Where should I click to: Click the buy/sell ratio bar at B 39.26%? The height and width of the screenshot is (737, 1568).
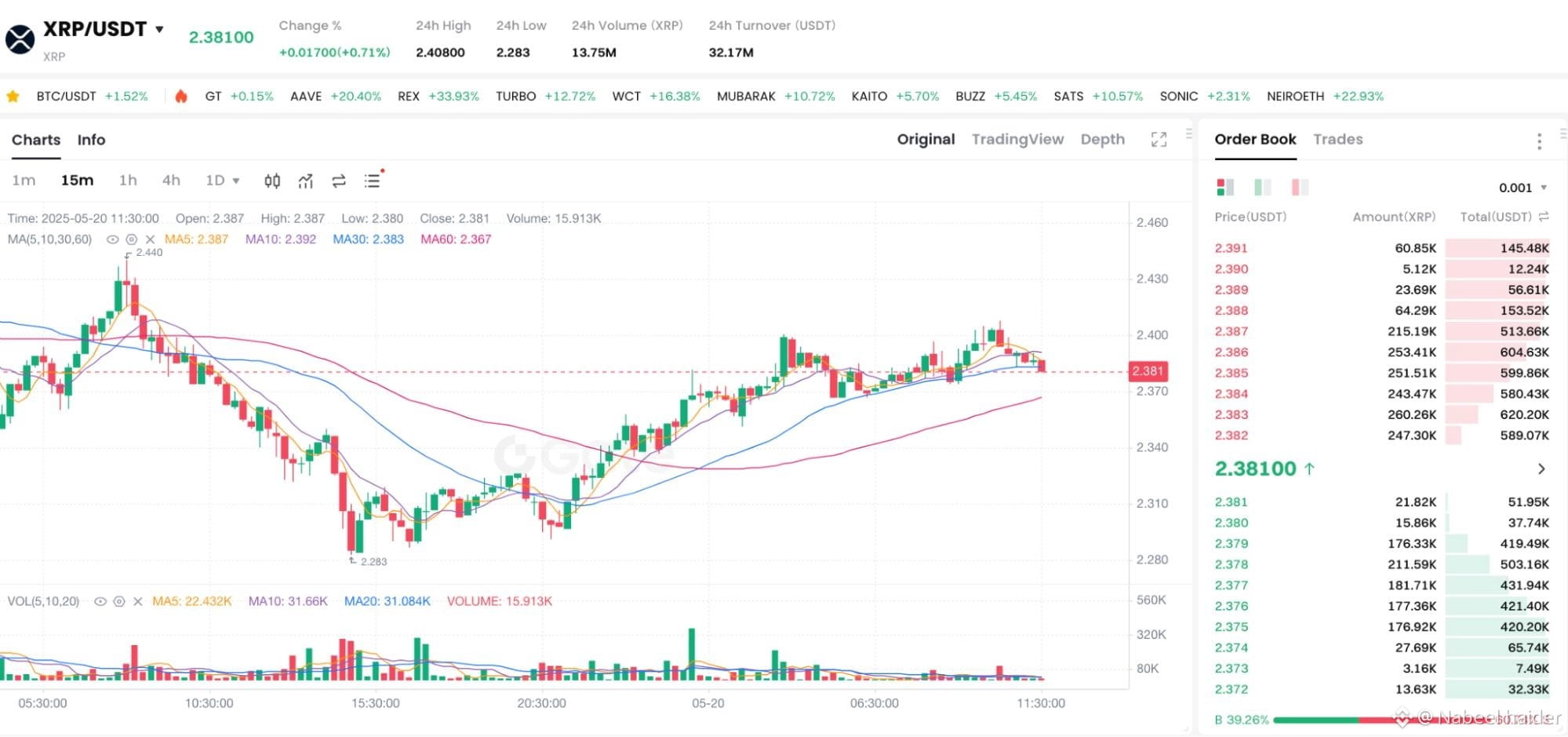click(1381, 719)
